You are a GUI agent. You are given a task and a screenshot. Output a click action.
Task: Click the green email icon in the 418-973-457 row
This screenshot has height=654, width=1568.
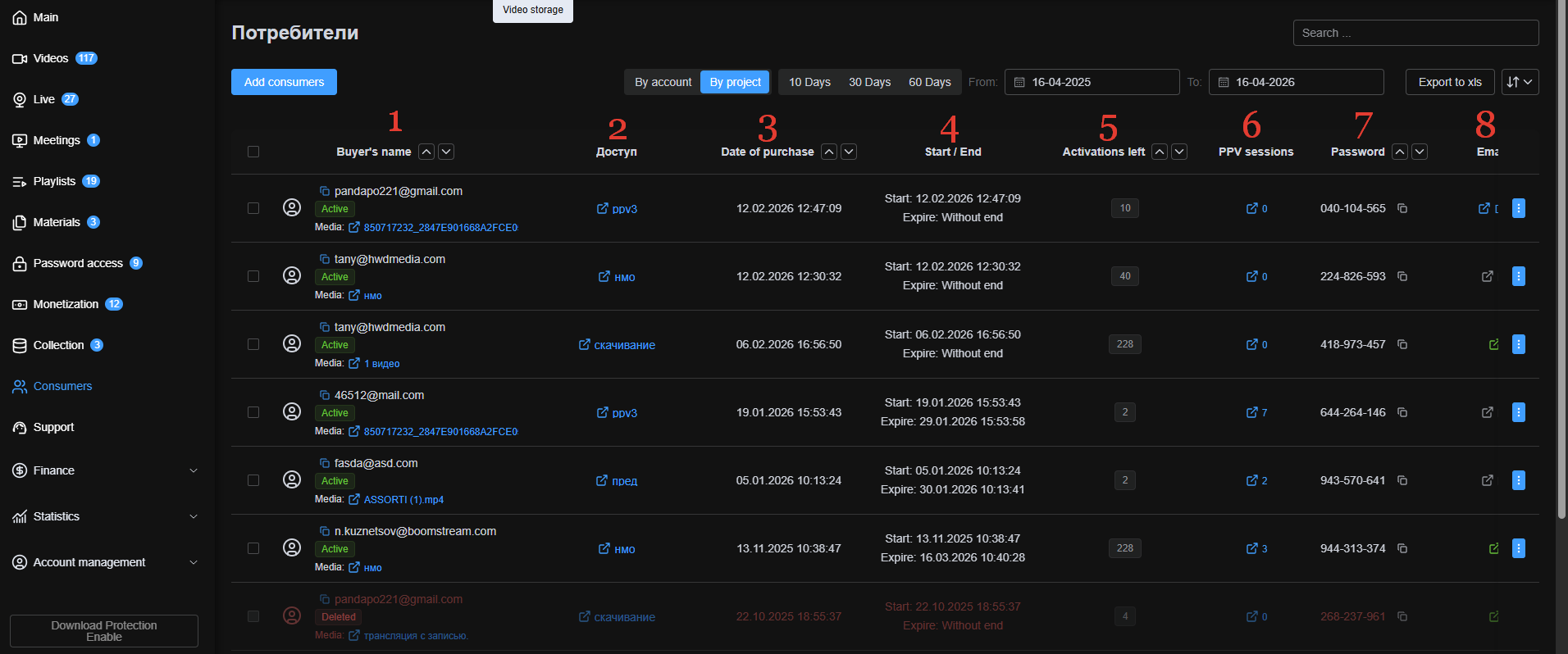coord(1494,344)
